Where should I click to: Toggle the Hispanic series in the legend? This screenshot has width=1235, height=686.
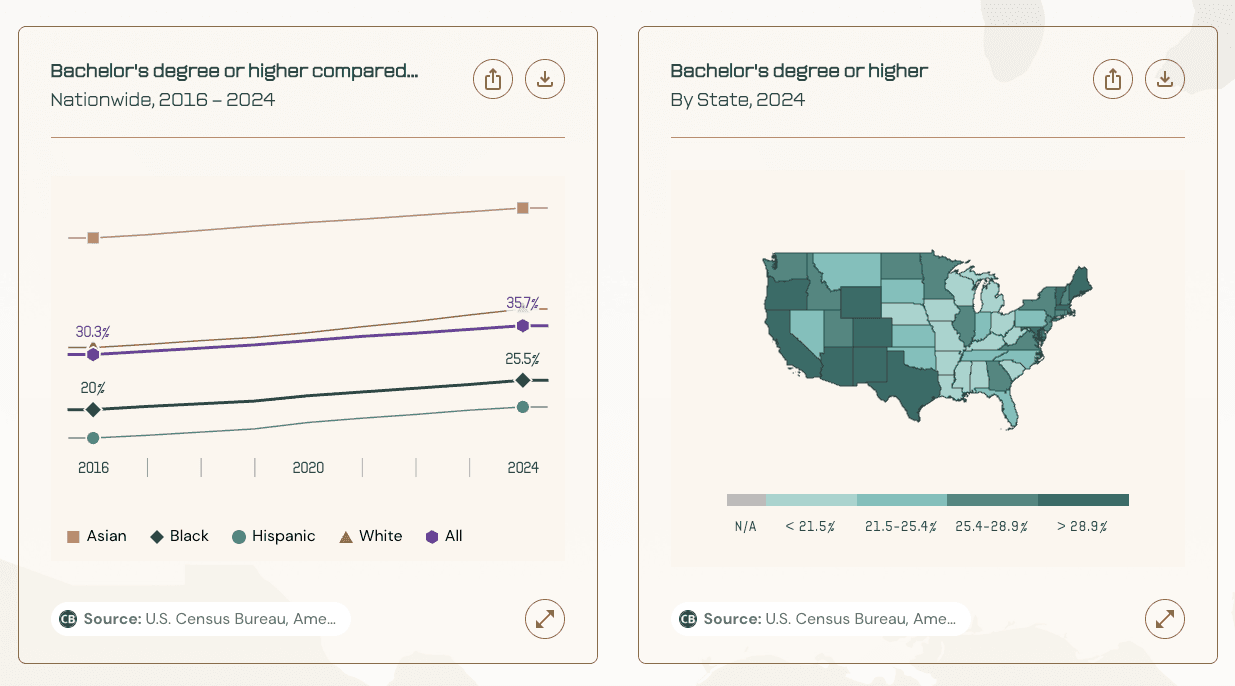[273, 536]
